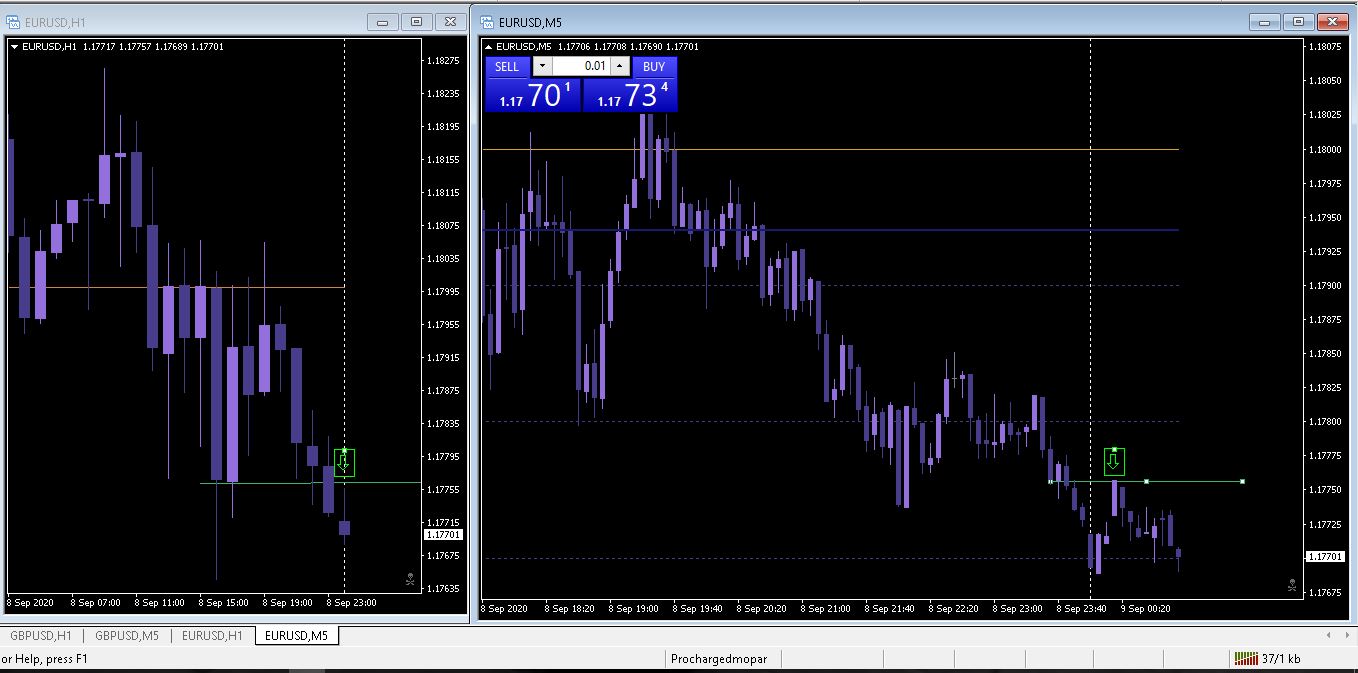Click the buy price tile showing 1.17 73

click(630, 96)
